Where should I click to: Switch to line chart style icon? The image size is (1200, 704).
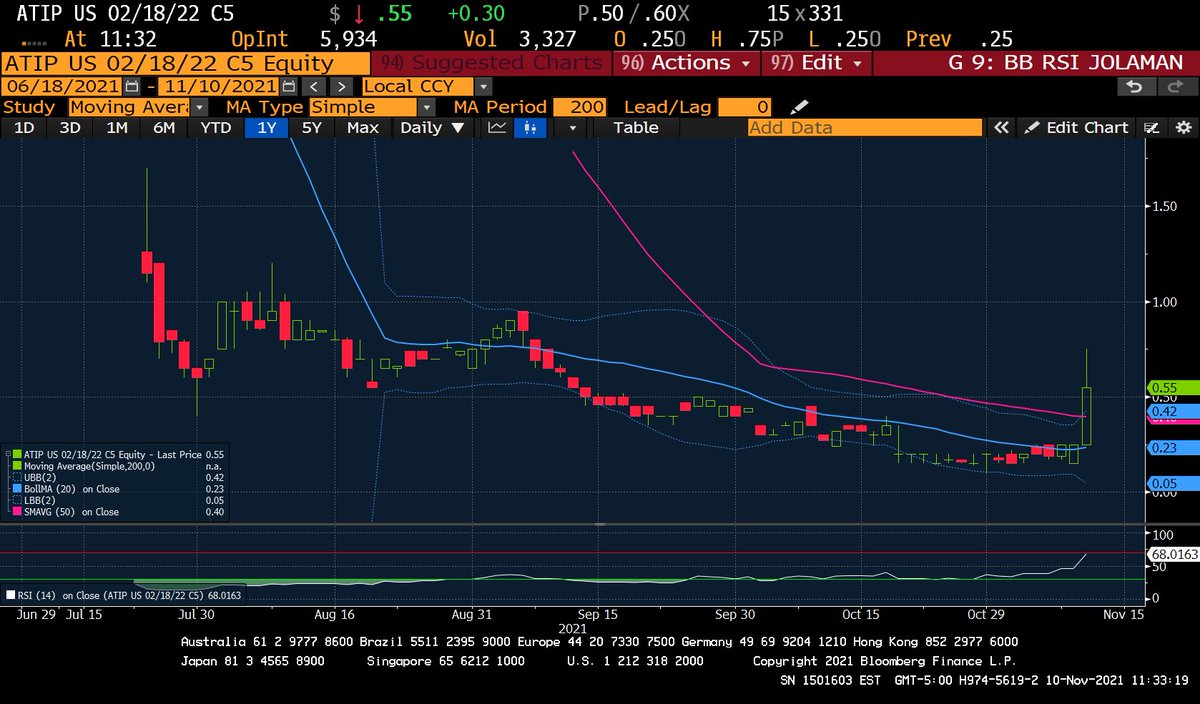point(497,127)
